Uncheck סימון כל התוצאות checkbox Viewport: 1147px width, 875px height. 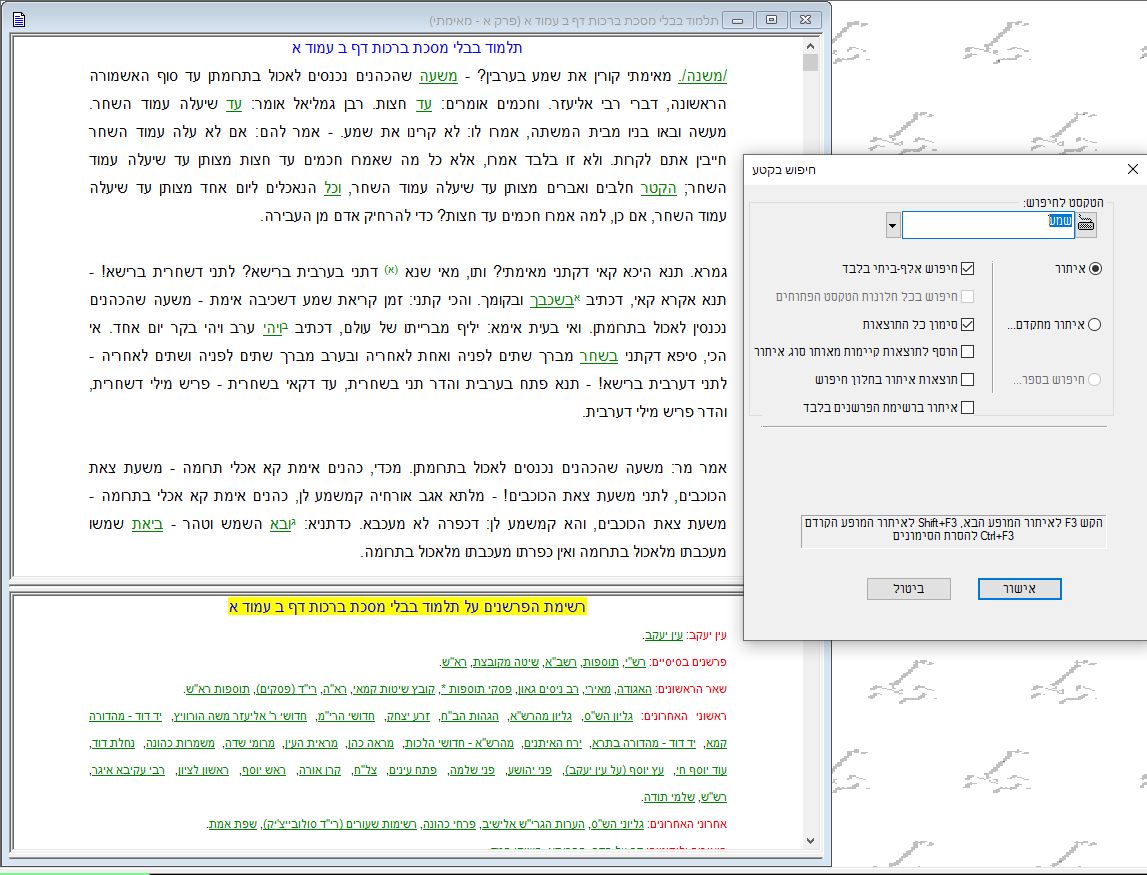coord(968,324)
